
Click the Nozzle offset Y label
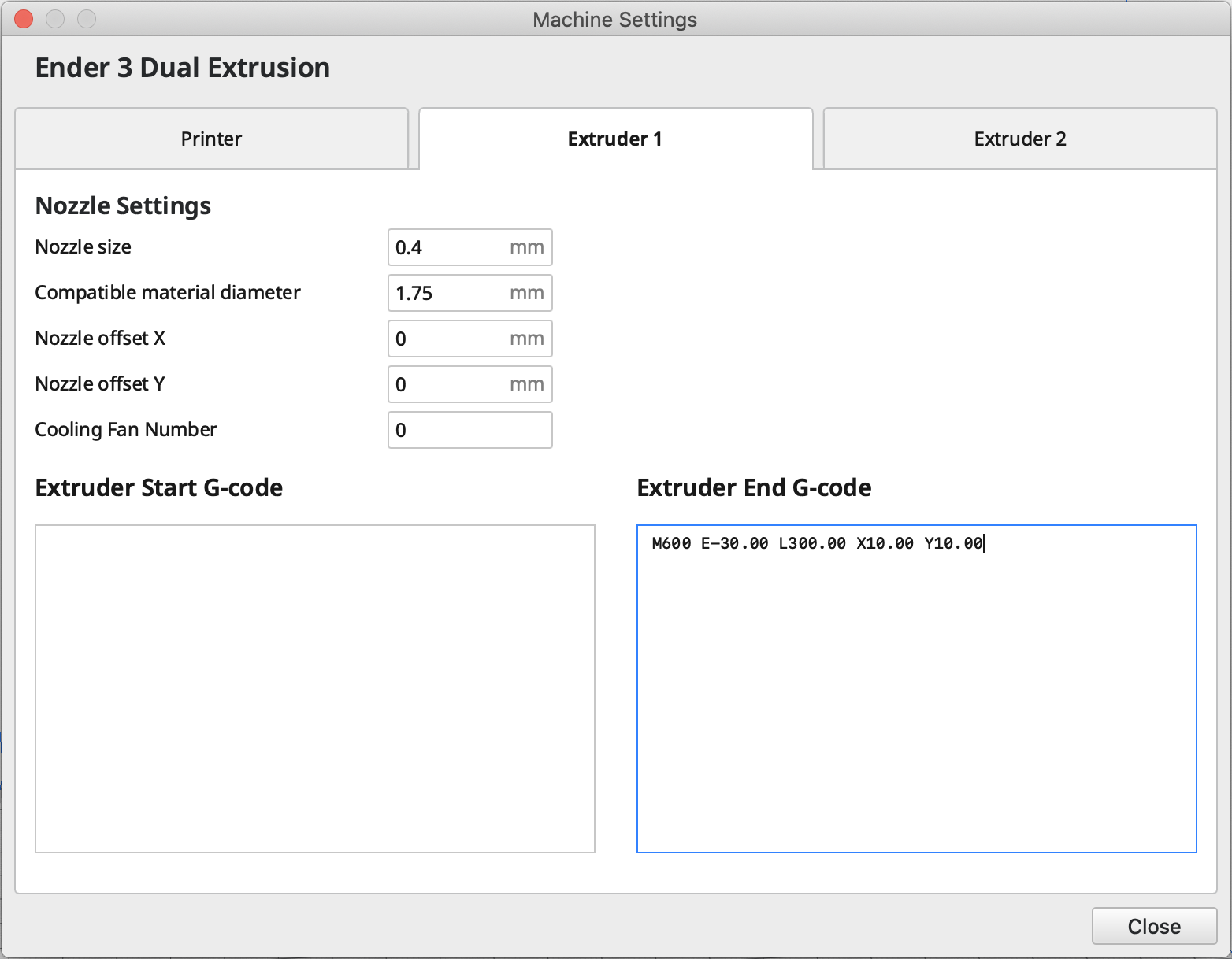(100, 383)
